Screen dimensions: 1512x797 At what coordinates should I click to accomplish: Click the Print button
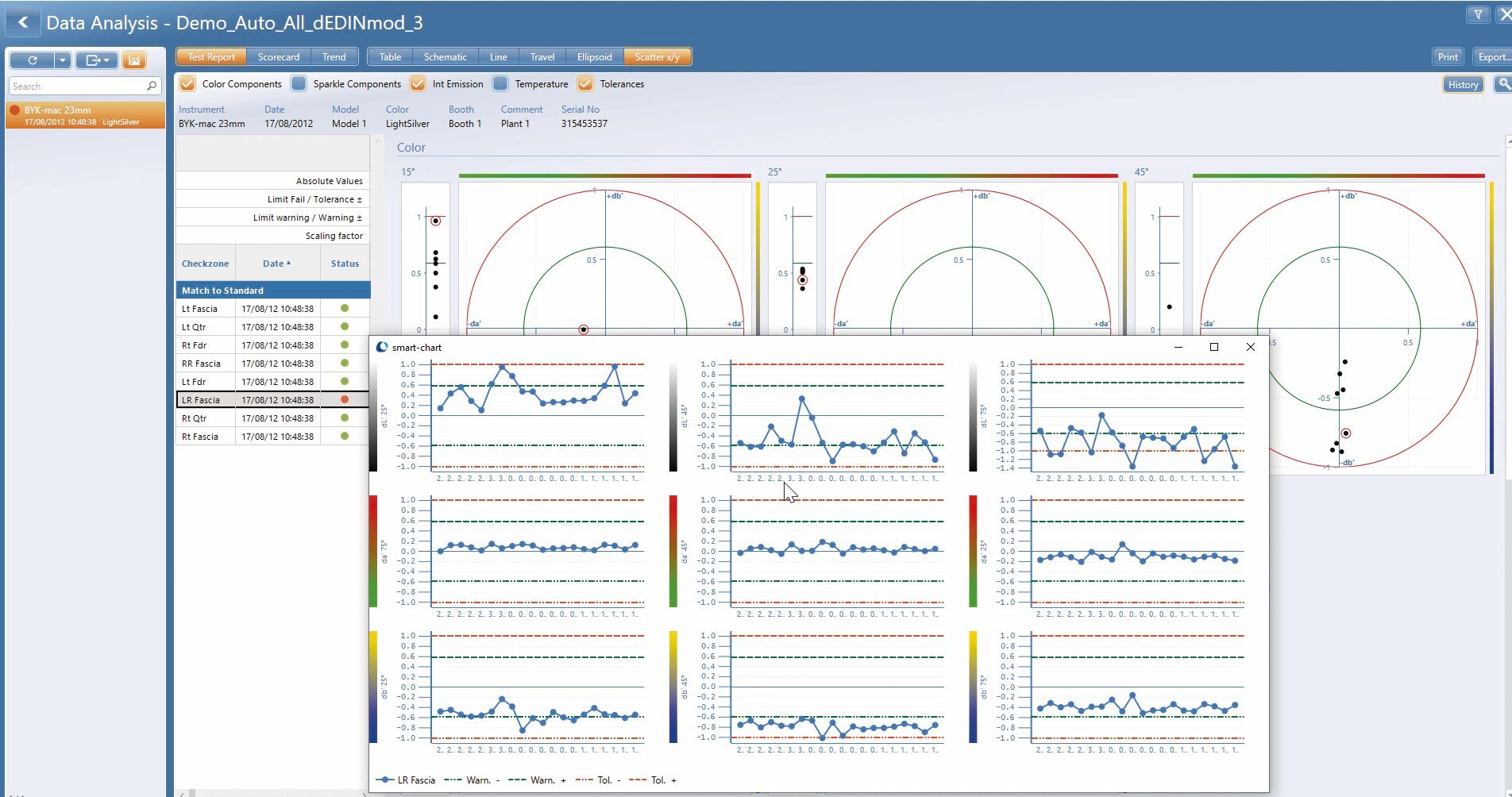pos(1448,57)
